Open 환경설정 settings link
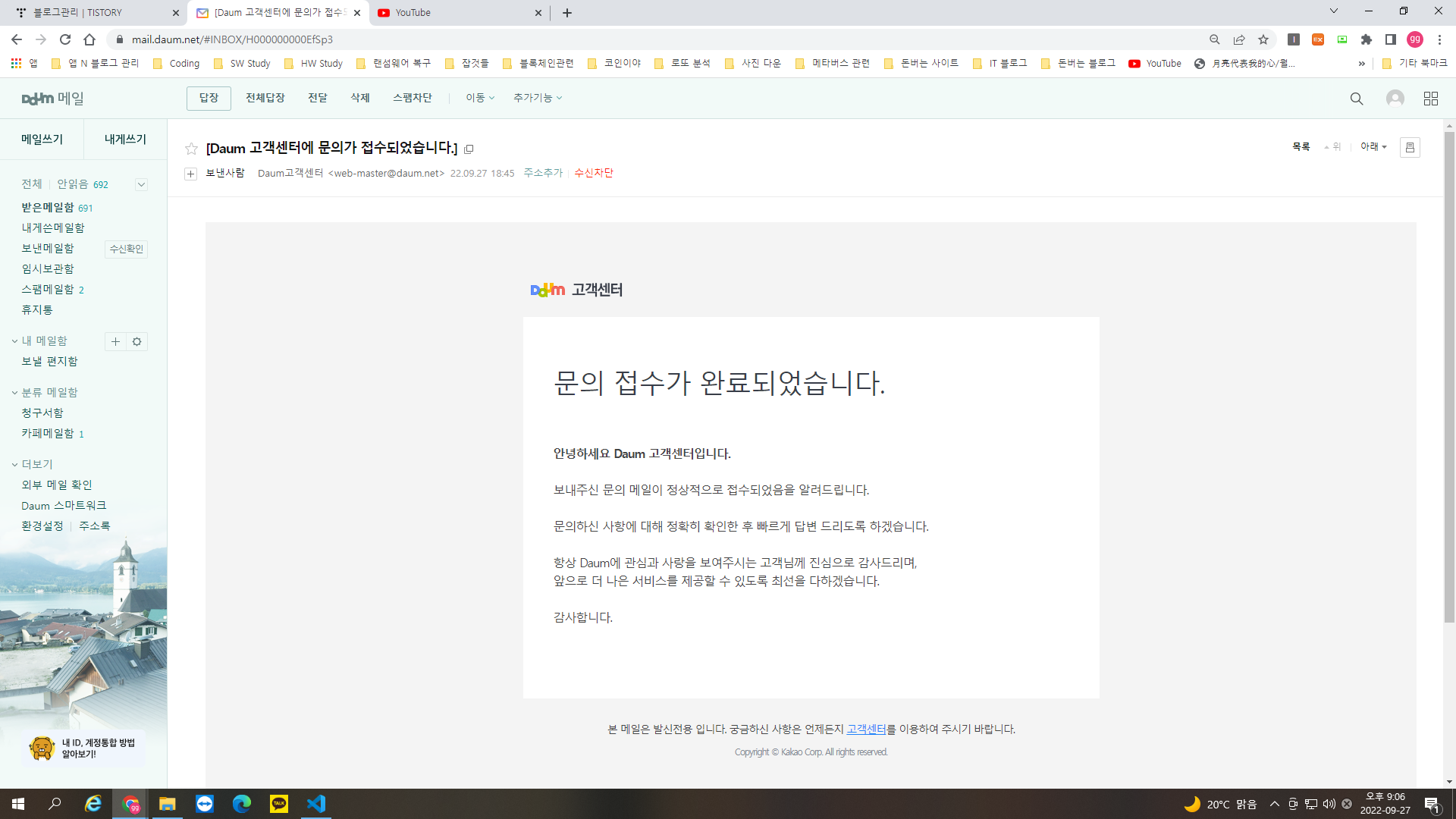Viewport: 1456px width, 819px height. [42, 526]
